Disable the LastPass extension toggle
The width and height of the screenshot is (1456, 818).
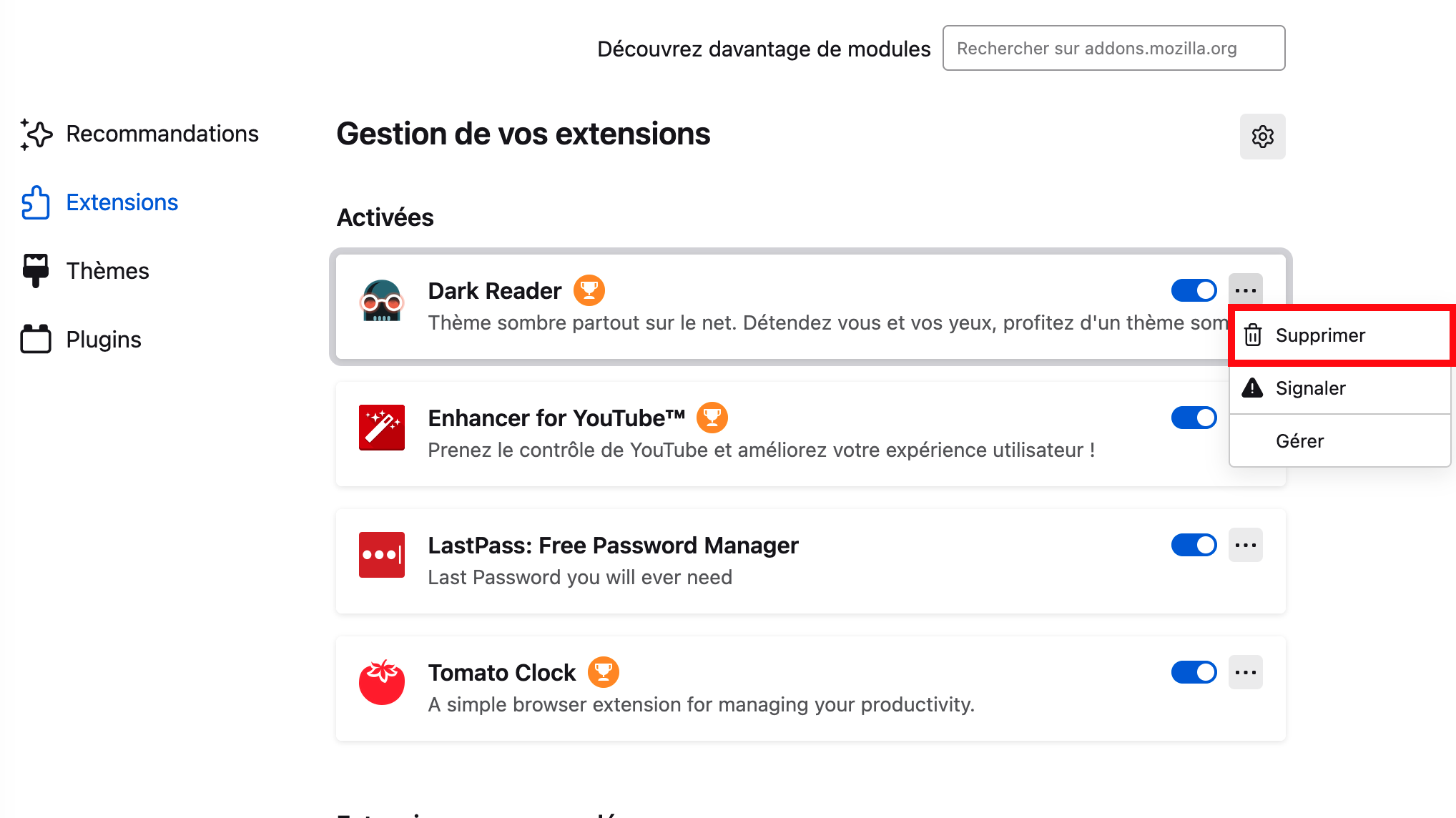pos(1194,545)
